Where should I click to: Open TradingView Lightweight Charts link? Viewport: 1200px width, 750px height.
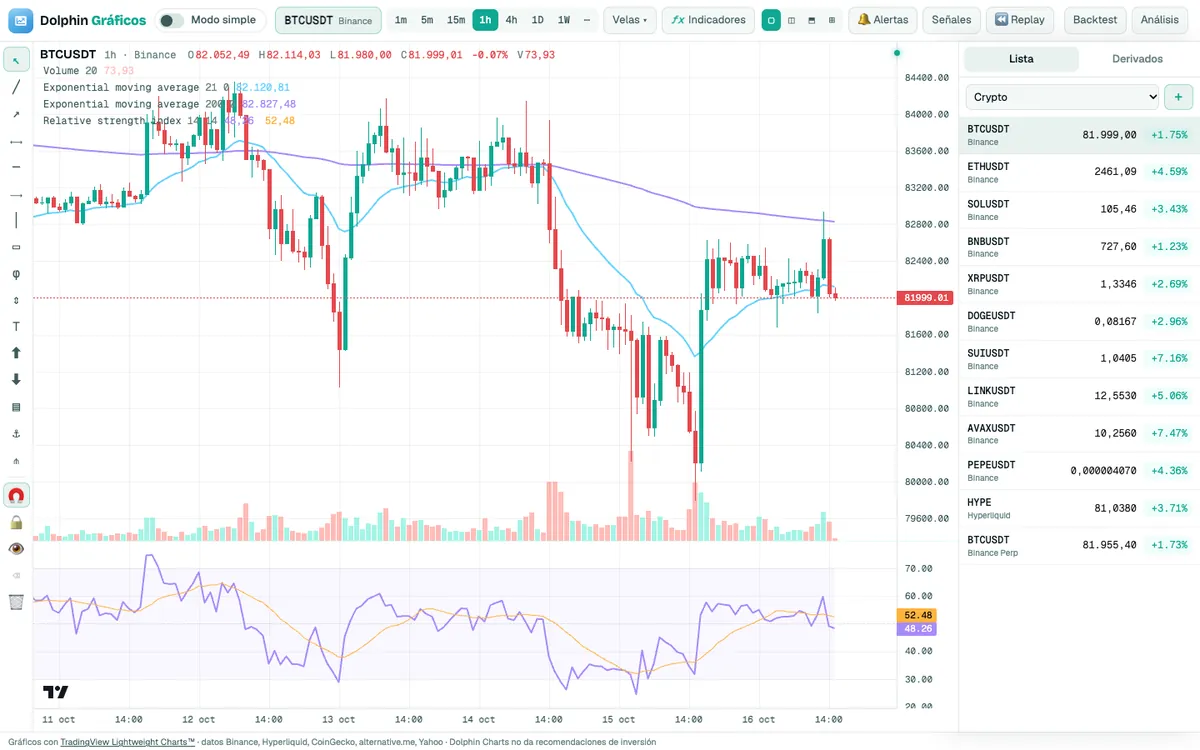tap(127, 742)
